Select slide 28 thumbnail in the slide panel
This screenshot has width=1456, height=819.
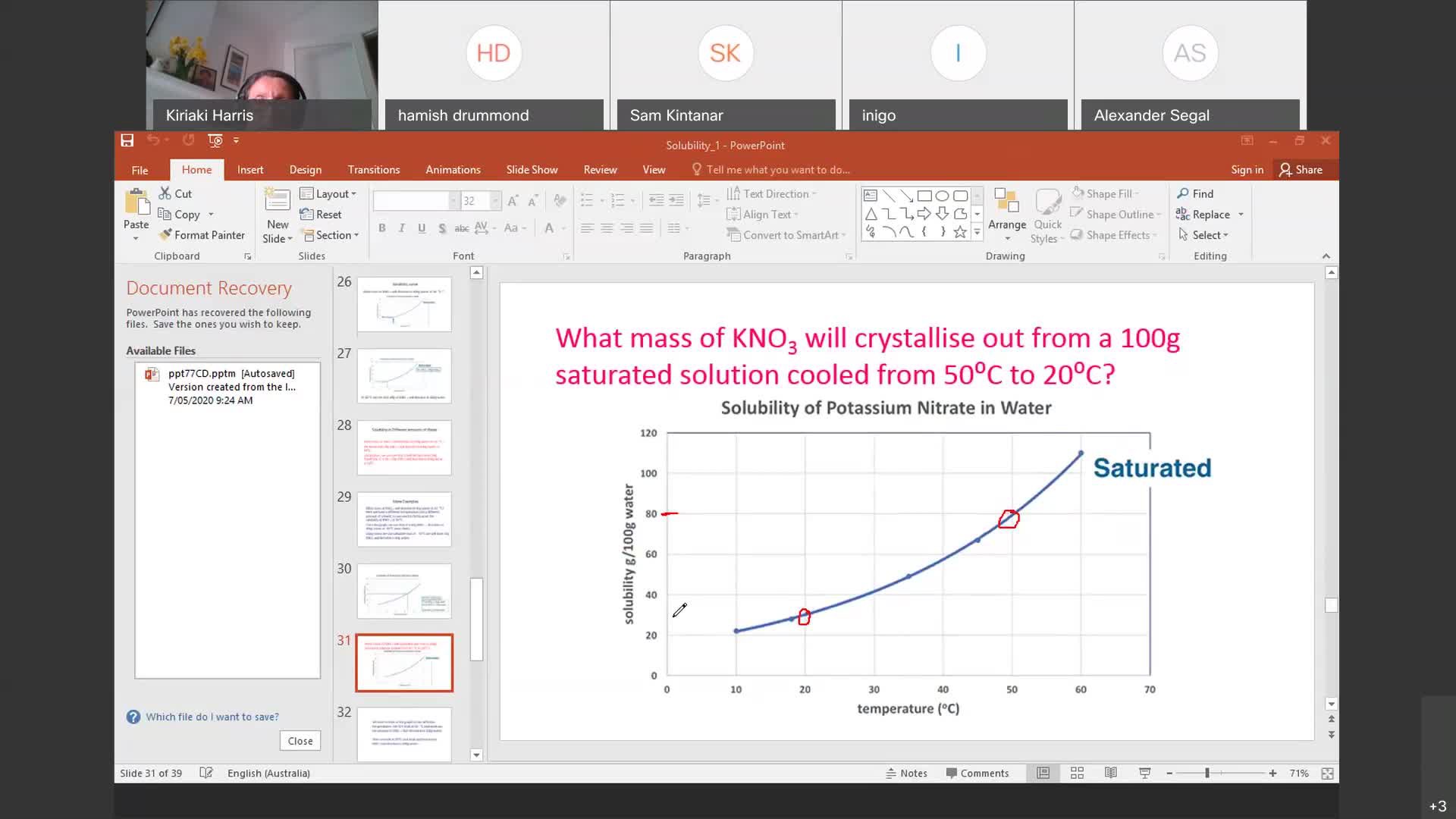pyautogui.click(x=403, y=447)
